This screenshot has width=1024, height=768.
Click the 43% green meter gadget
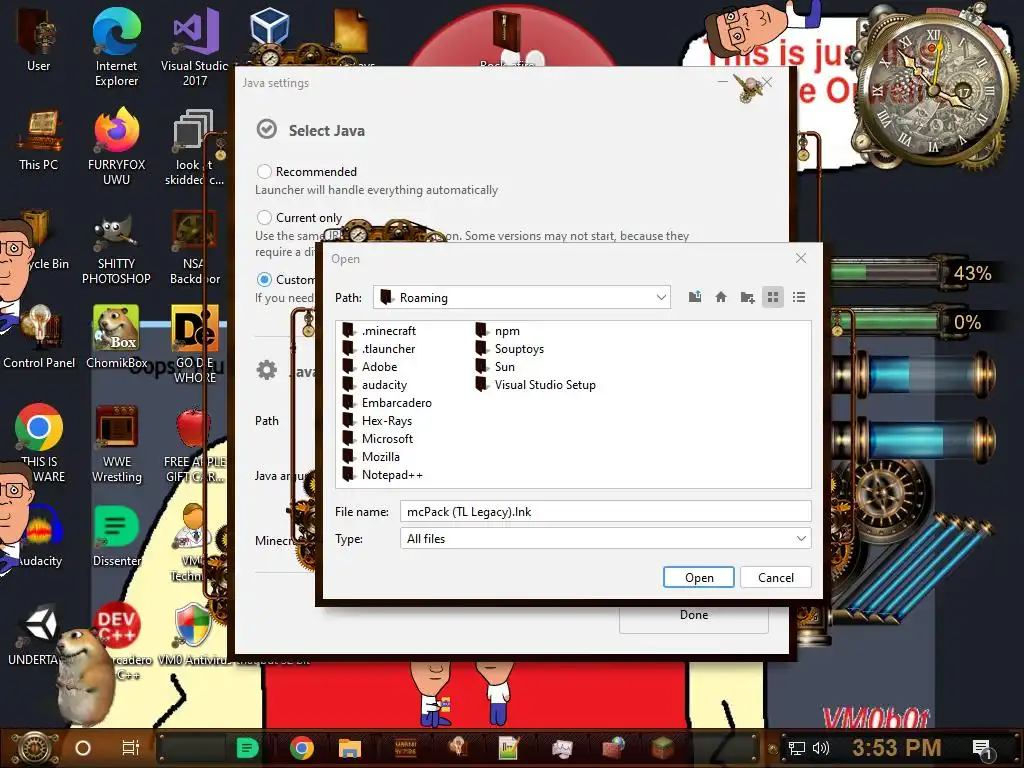[914, 272]
